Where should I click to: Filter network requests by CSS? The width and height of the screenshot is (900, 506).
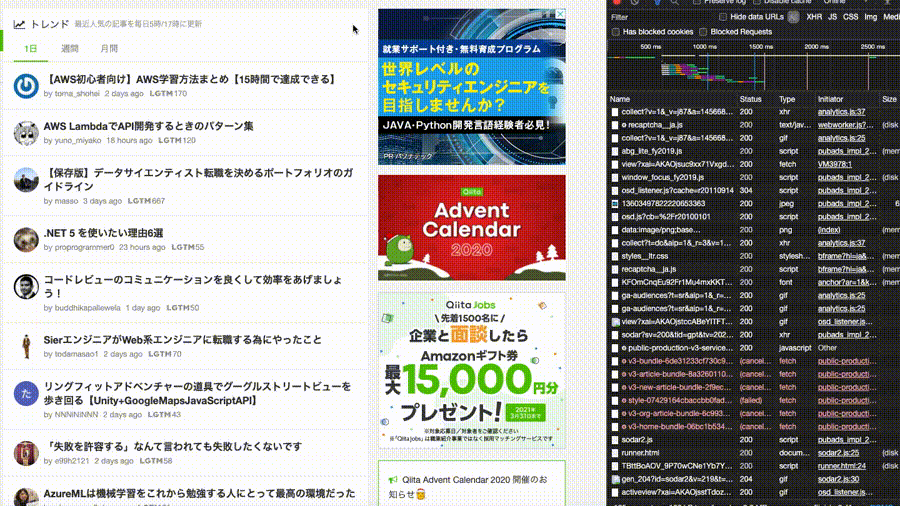[x=851, y=17]
